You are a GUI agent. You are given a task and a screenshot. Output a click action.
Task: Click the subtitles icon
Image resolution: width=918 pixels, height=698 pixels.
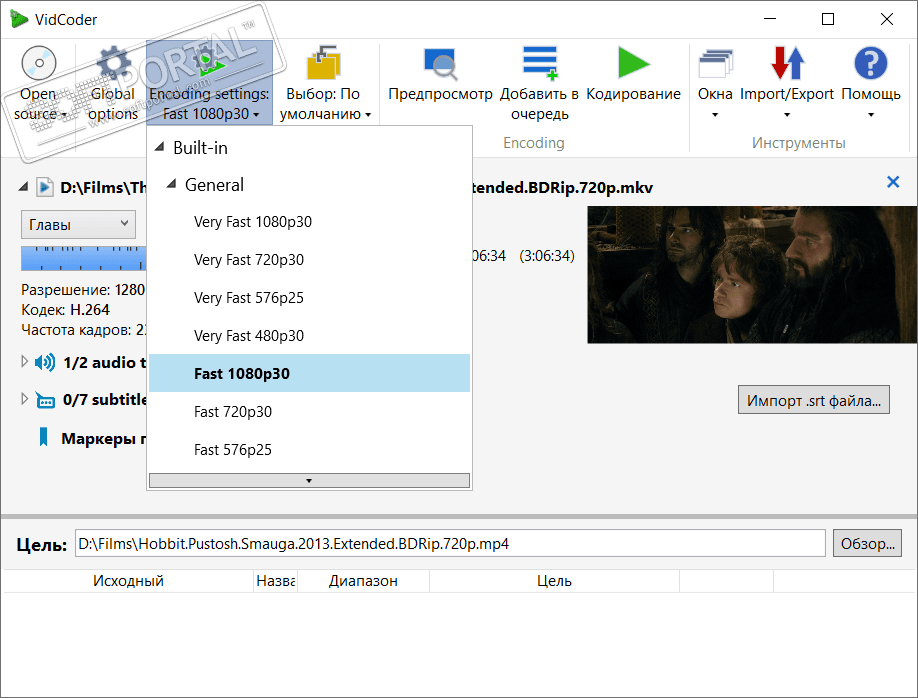tap(45, 400)
